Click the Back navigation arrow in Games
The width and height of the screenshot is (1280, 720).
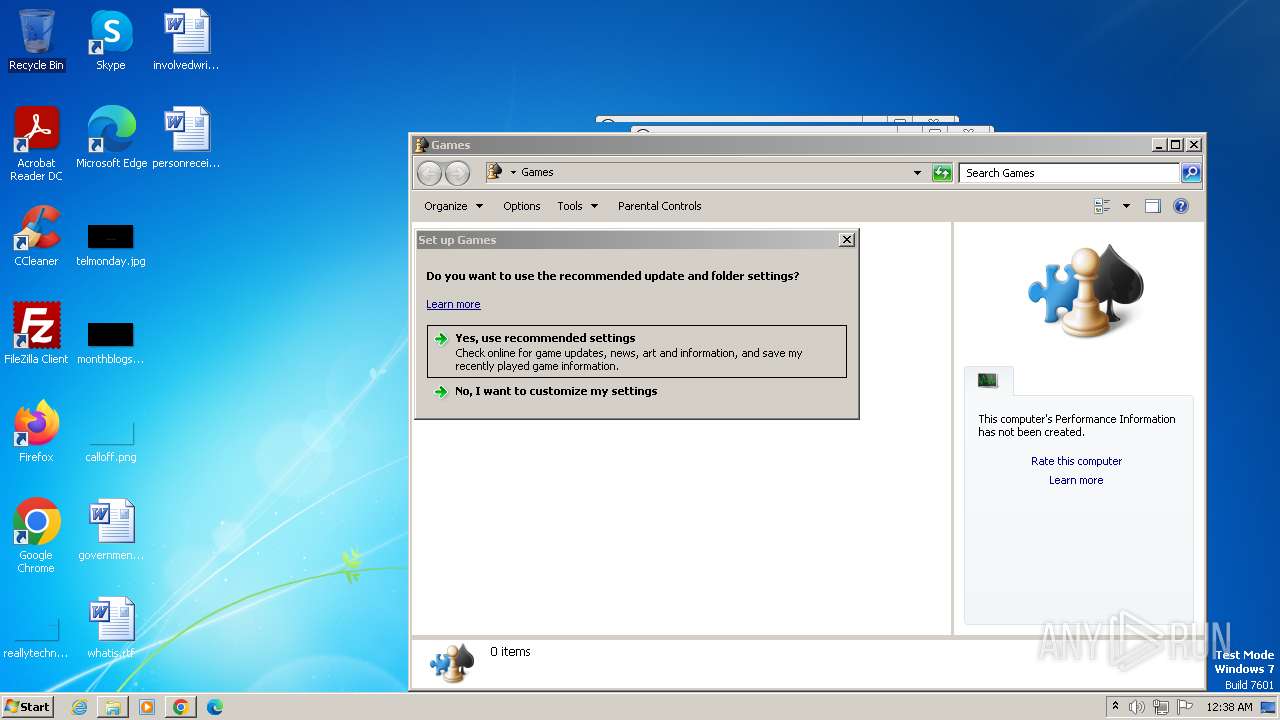pyautogui.click(x=429, y=173)
